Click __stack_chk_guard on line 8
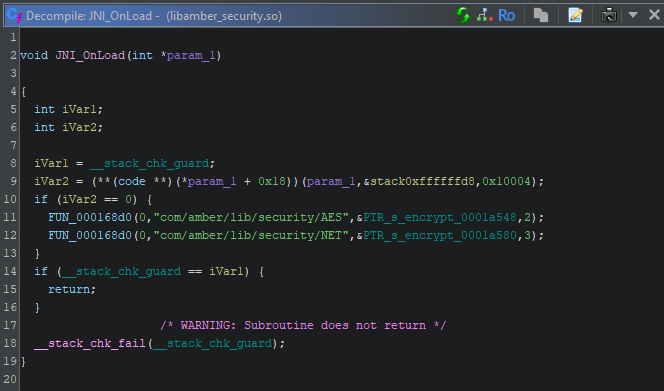Image resolution: width=664 pixels, height=391 pixels. tap(149, 164)
